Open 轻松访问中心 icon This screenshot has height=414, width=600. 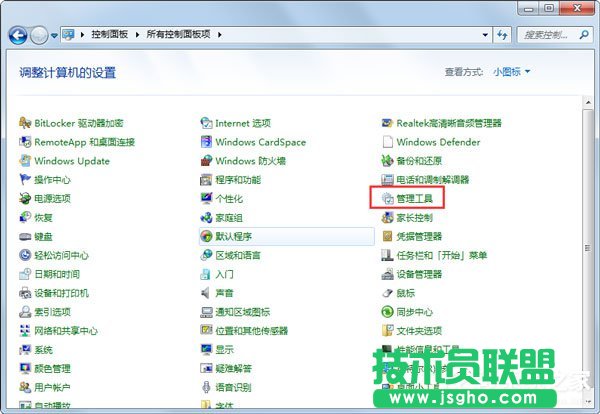[x=25, y=255]
